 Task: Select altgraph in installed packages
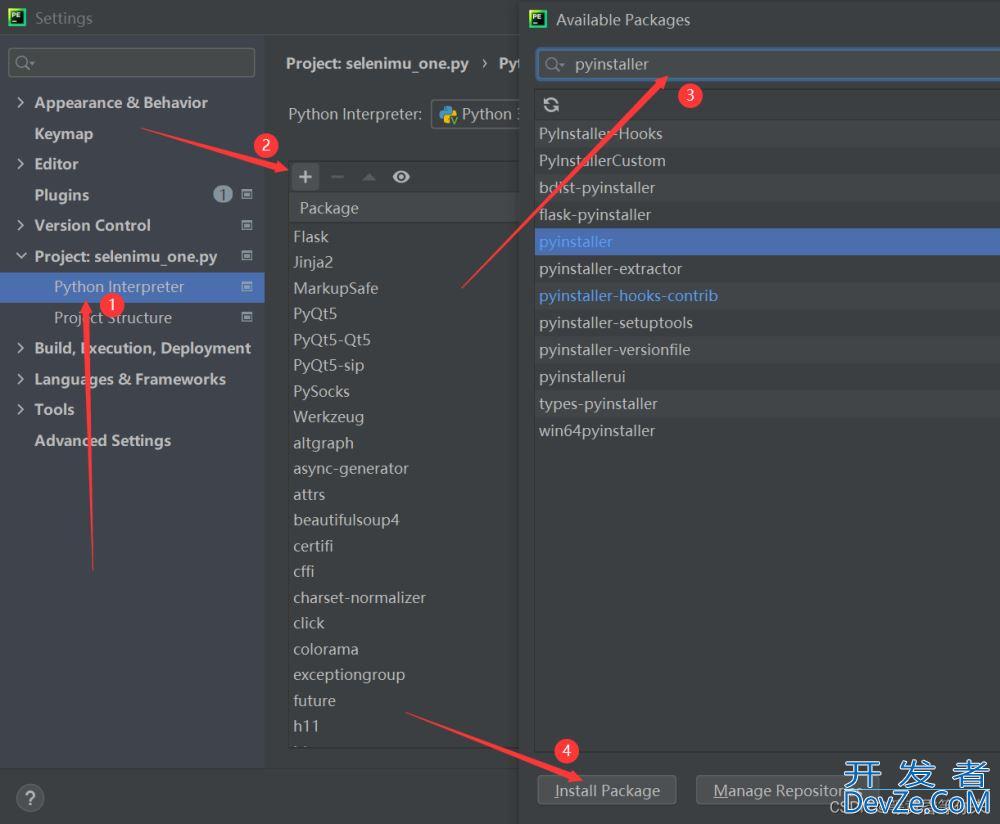pos(403,443)
